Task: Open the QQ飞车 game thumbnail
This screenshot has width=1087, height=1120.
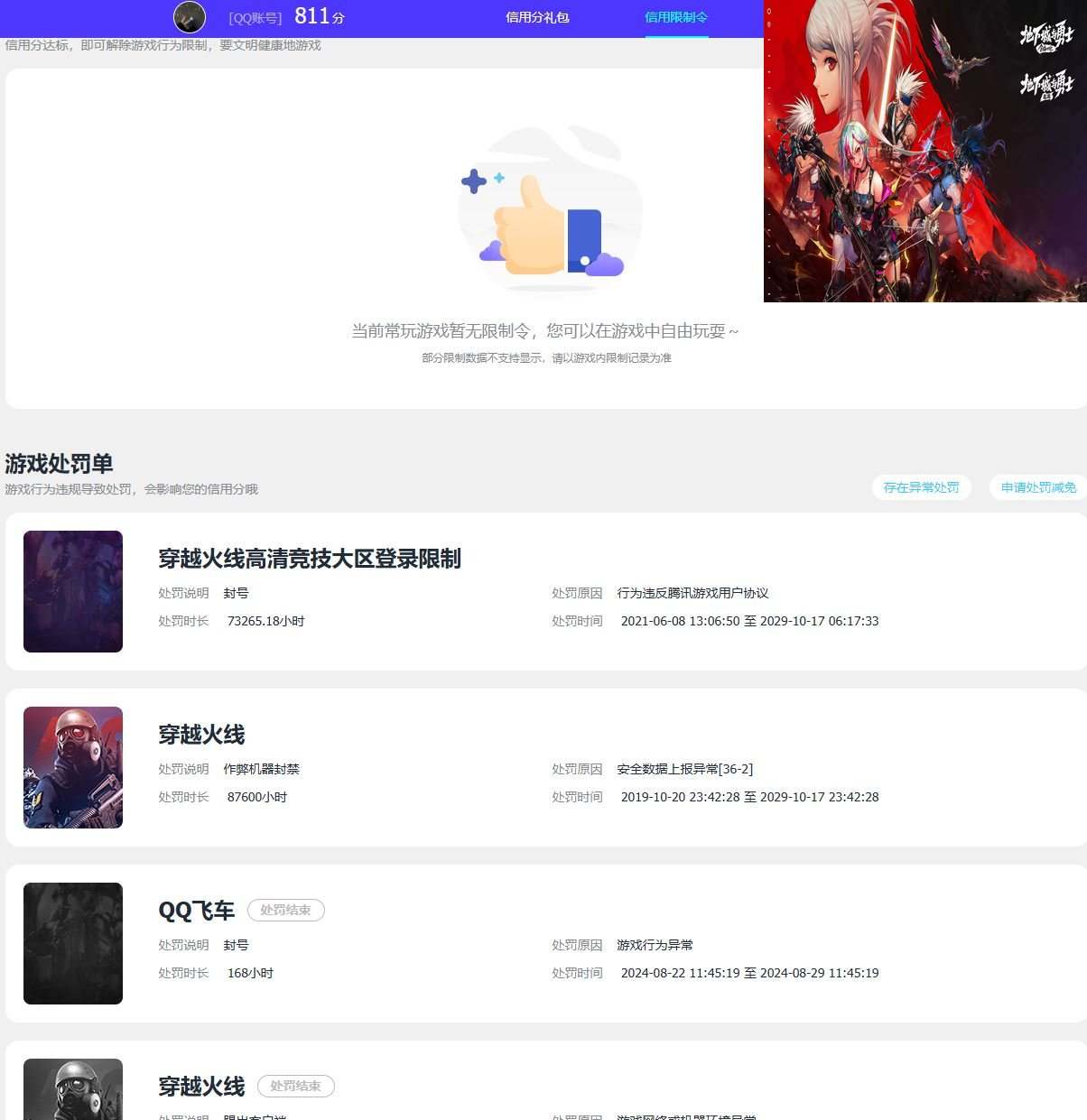Action: [73, 943]
